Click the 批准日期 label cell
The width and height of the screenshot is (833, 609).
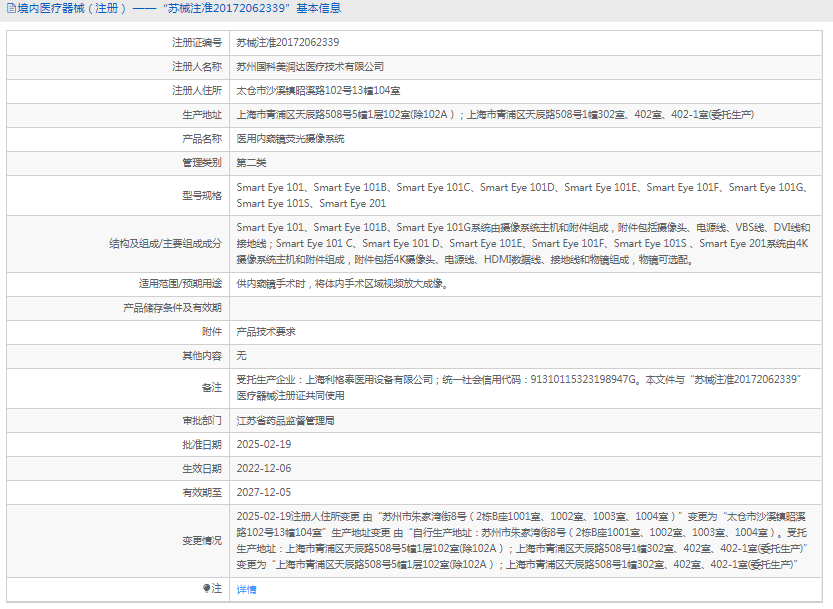click(x=118, y=445)
